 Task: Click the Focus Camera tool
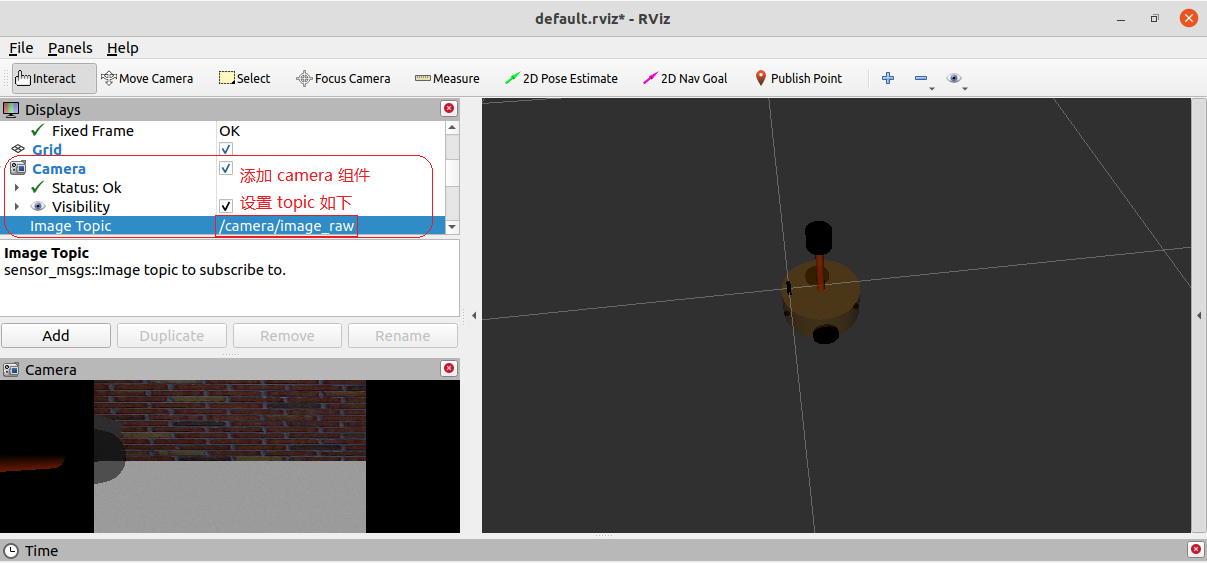coord(343,78)
